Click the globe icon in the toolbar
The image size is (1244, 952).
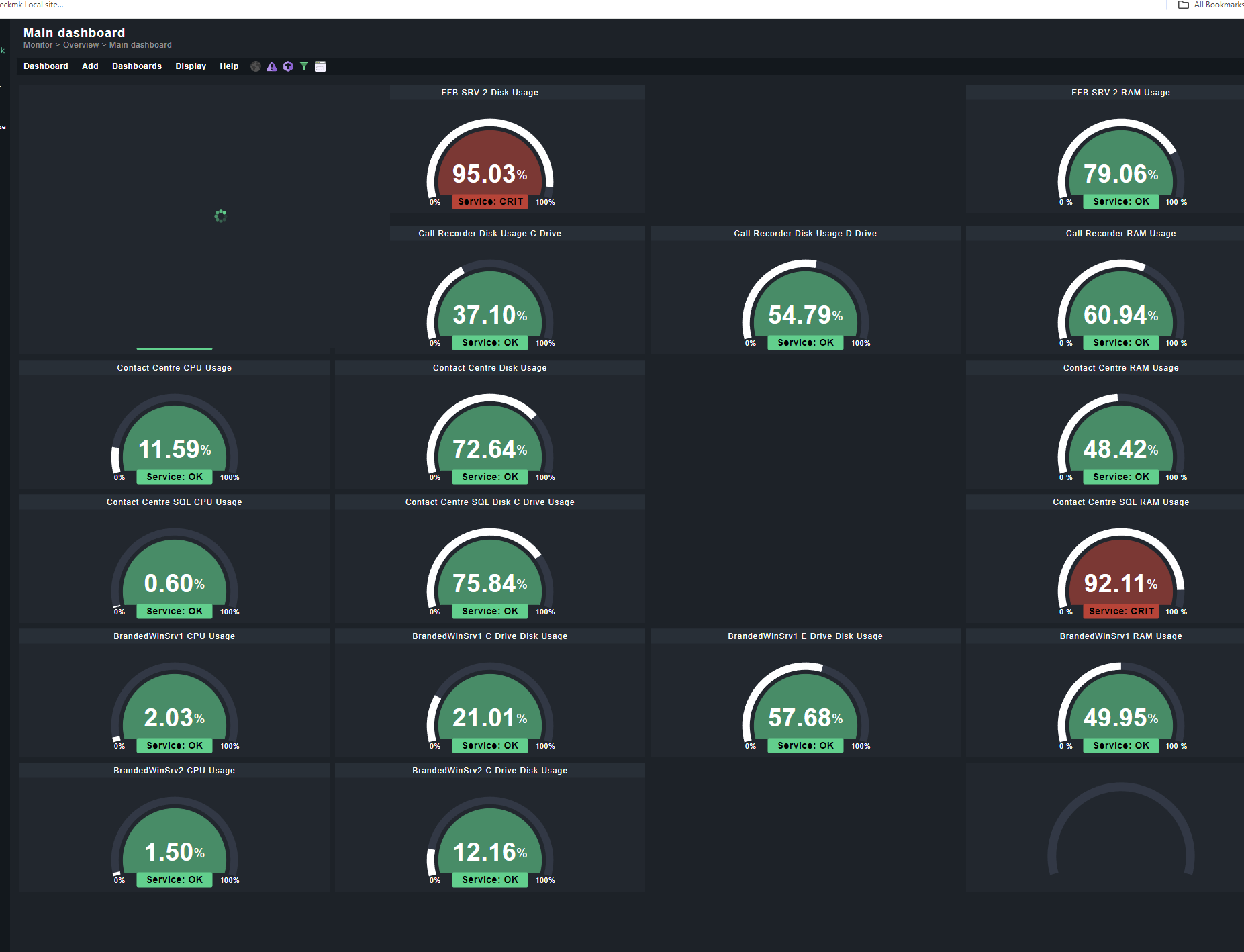click(x=256, y=66)
